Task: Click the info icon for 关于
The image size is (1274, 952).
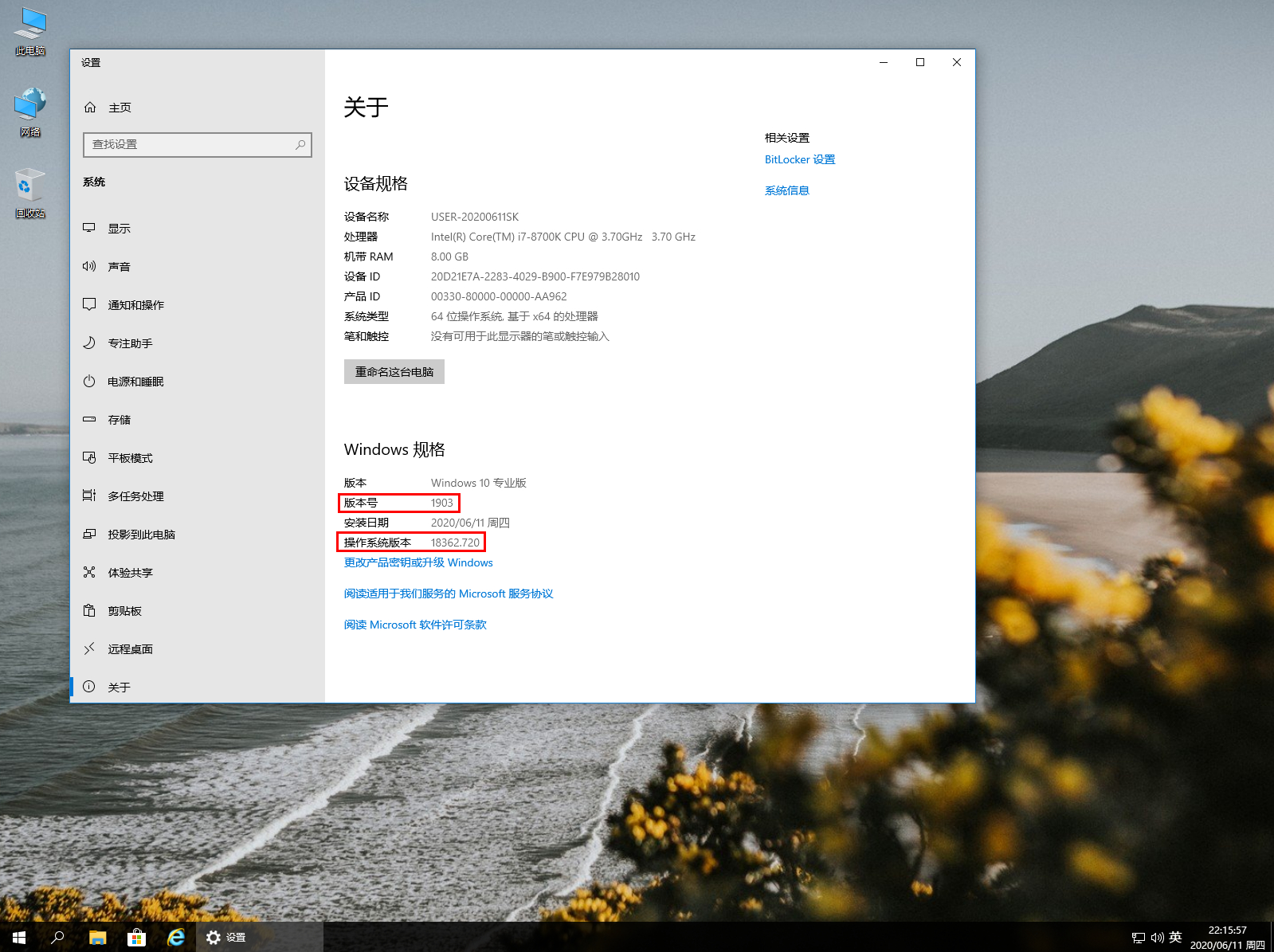Action: (89, 687)
